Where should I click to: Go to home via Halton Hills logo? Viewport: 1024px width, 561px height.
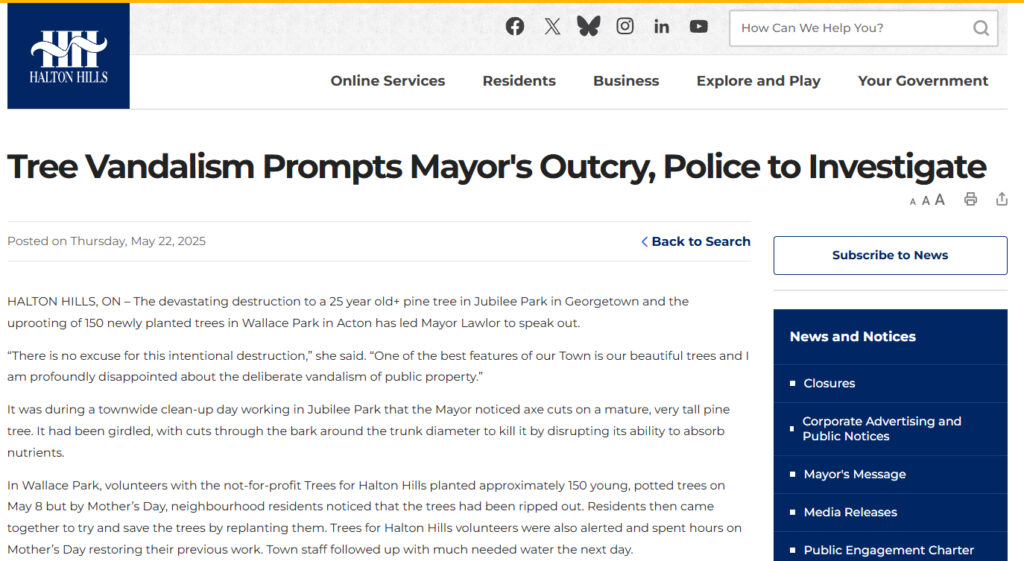pyautogui.click(x=69, y=56)
